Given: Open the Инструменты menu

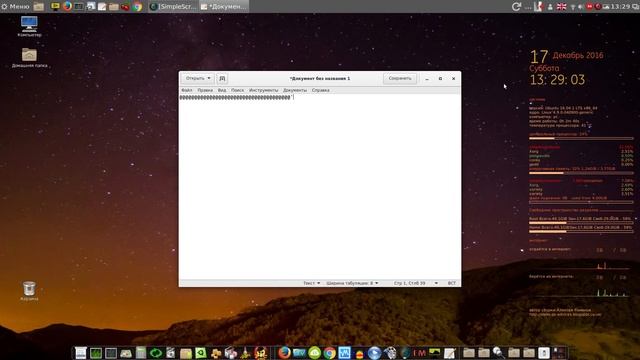Looking at the screenshot, I should click(x=263, y=90).
